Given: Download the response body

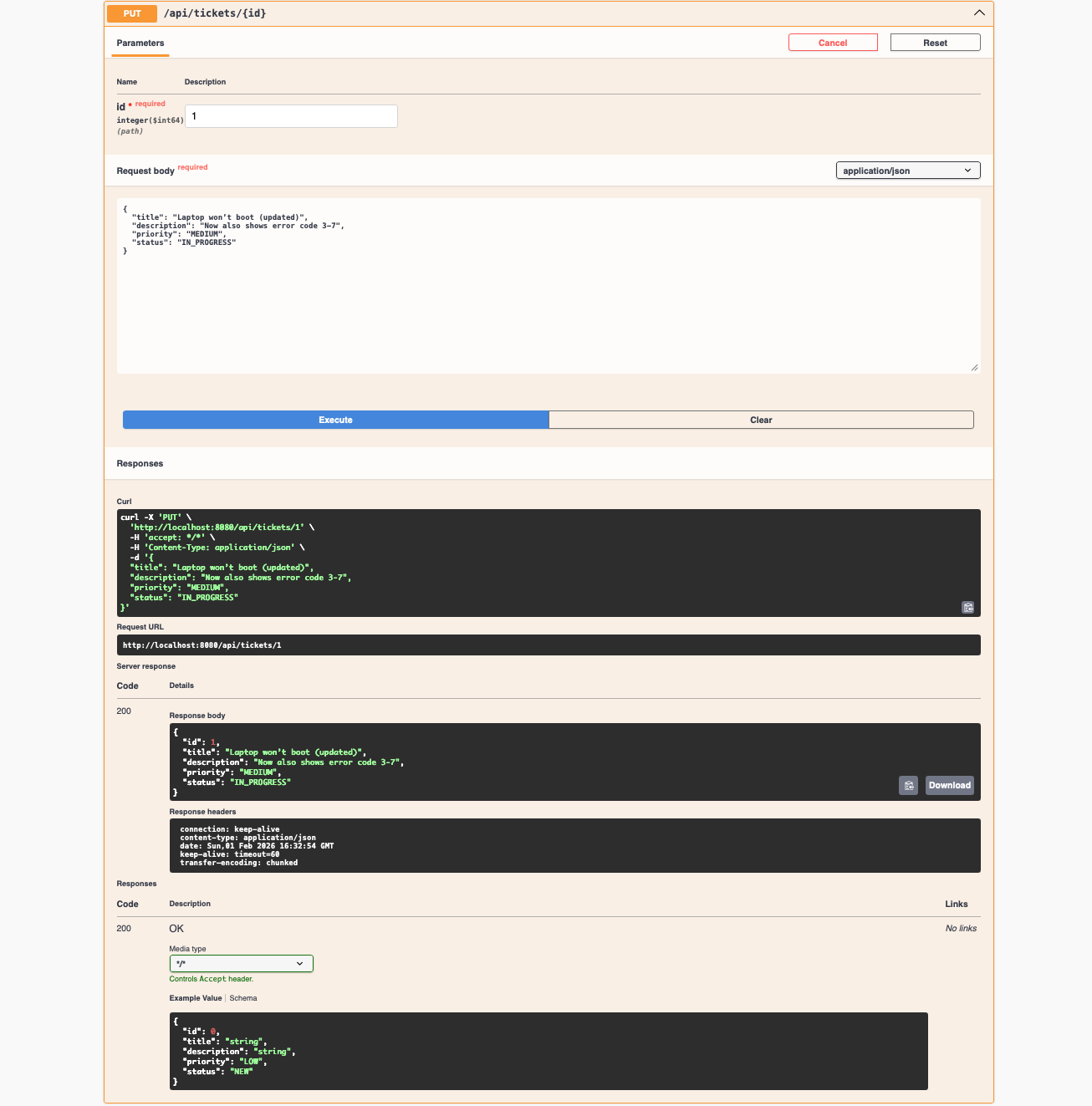Looking at the screenshot, I should pyautogui.click(x=949, y=785).
